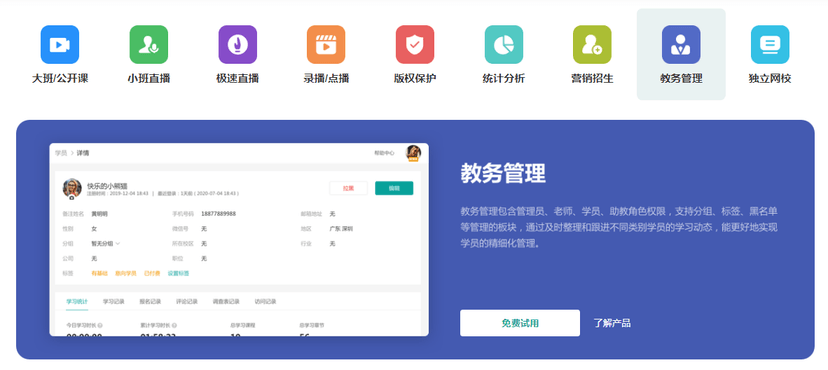Select the 版权保护 red shield icon
This screenshot has height=370, width=828.
415,44
